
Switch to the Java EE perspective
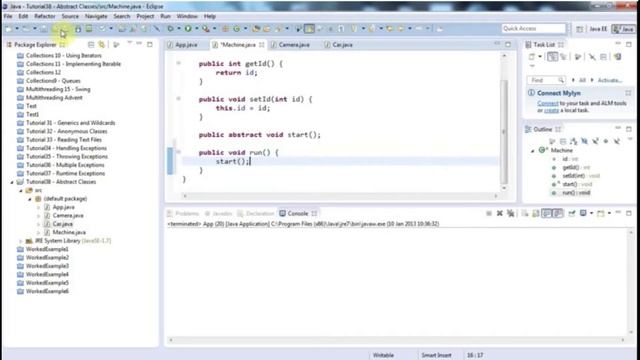point(598,29)
